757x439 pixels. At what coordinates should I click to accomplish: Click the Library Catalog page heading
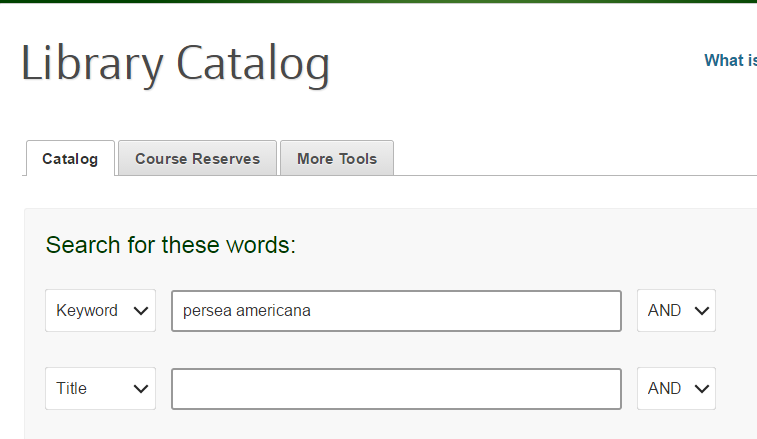click(175, 63)
